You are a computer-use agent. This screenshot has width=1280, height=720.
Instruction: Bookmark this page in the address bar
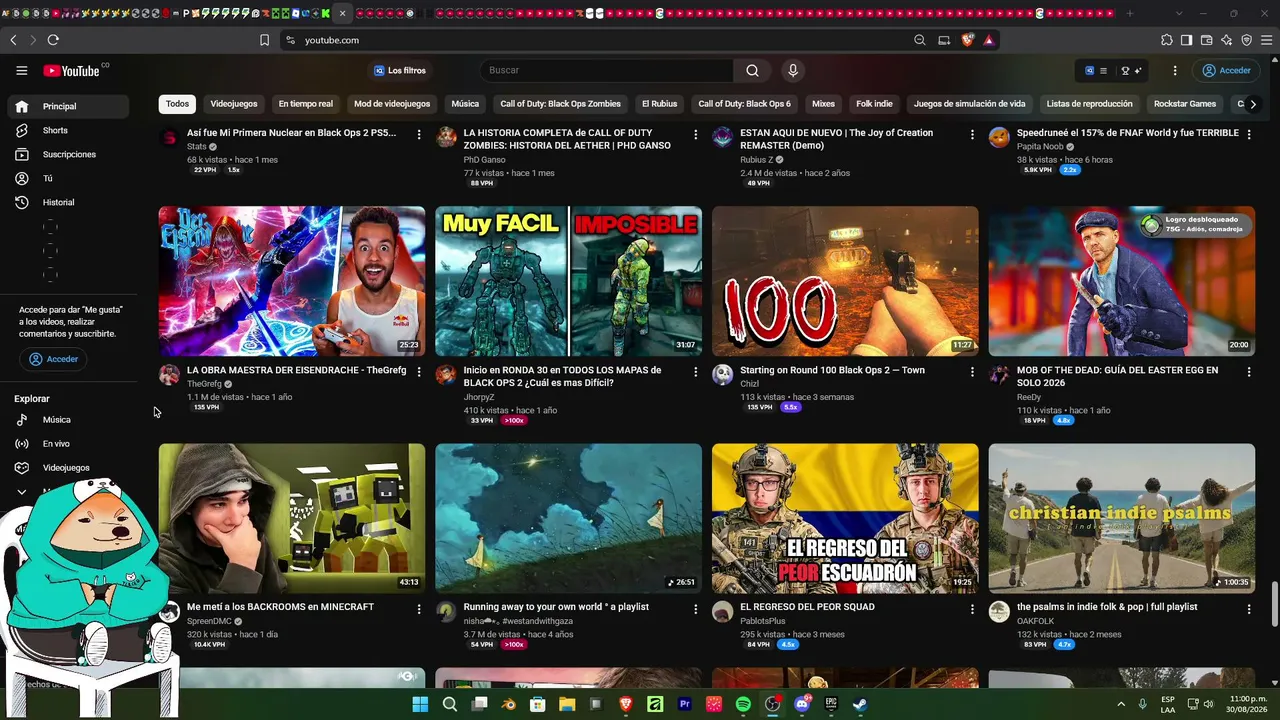pos(264,40)
